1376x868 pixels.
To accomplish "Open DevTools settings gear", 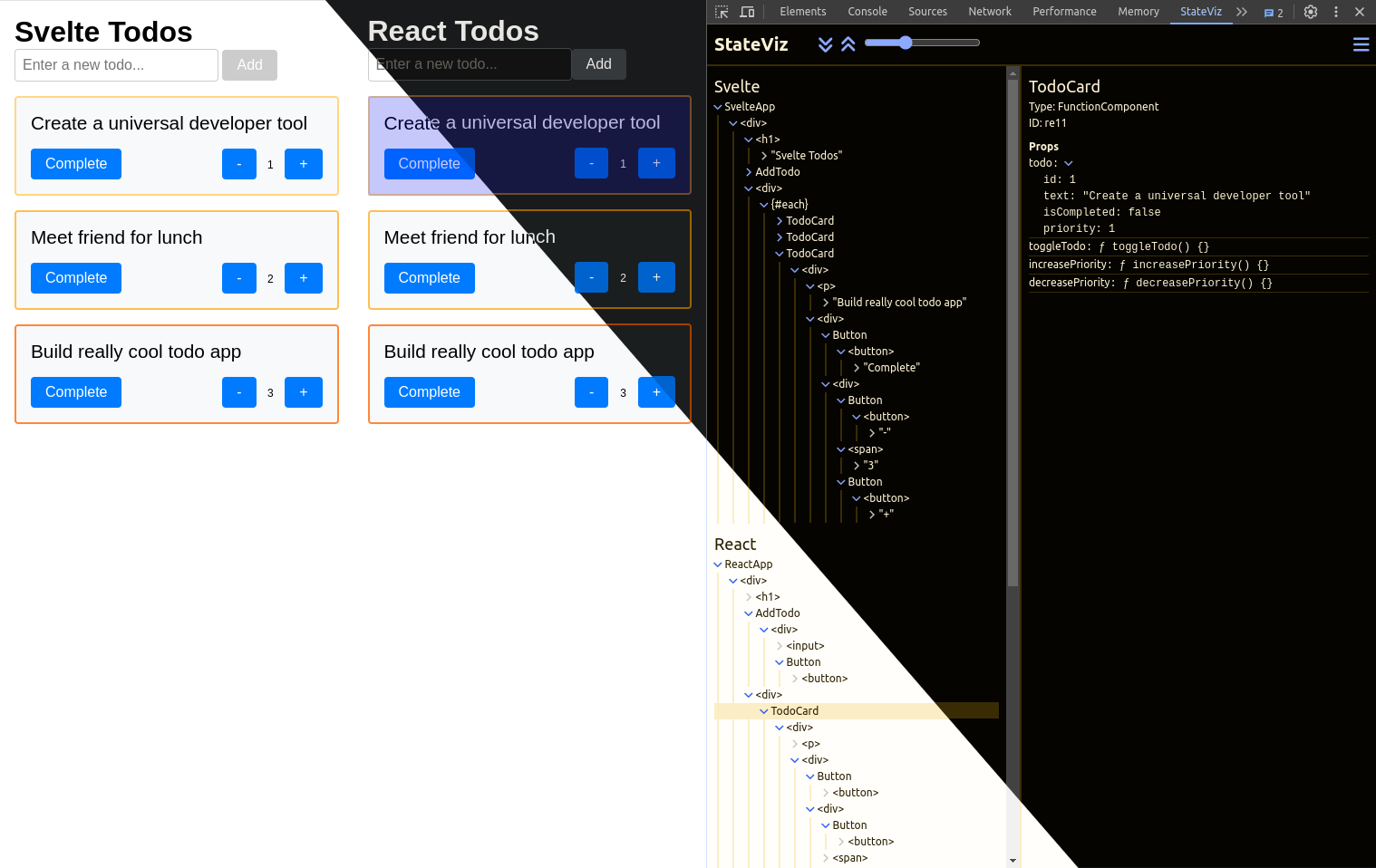I will pyautogui.click(x=1311, y=12).
